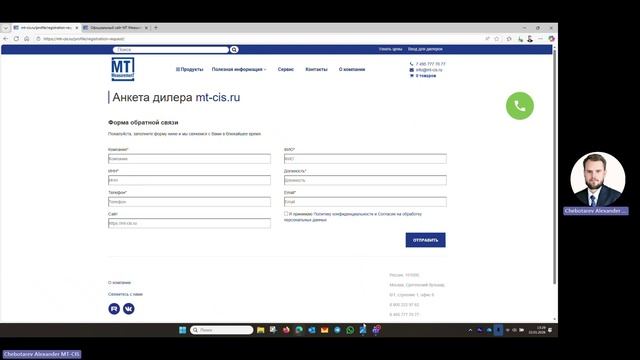Open the browser home icon
The image size is (640, 360).
[27, 39]
